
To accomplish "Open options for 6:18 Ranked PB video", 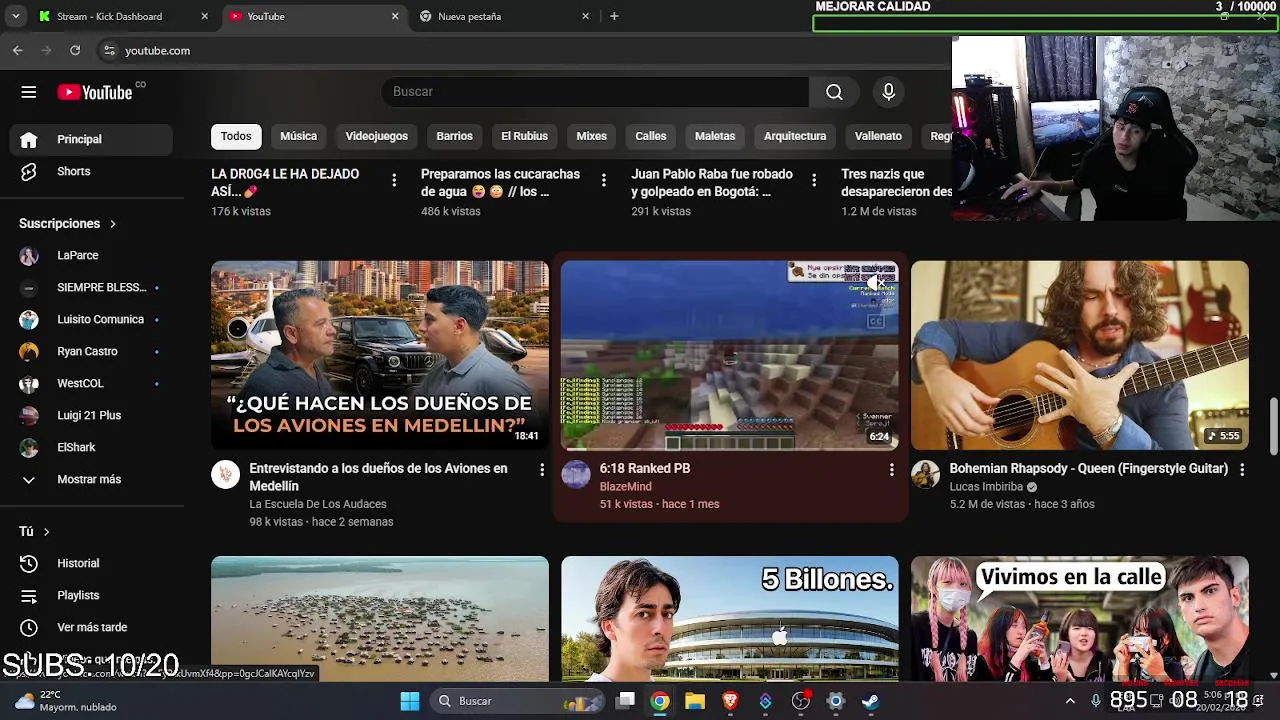I will (x=892, y=469).
